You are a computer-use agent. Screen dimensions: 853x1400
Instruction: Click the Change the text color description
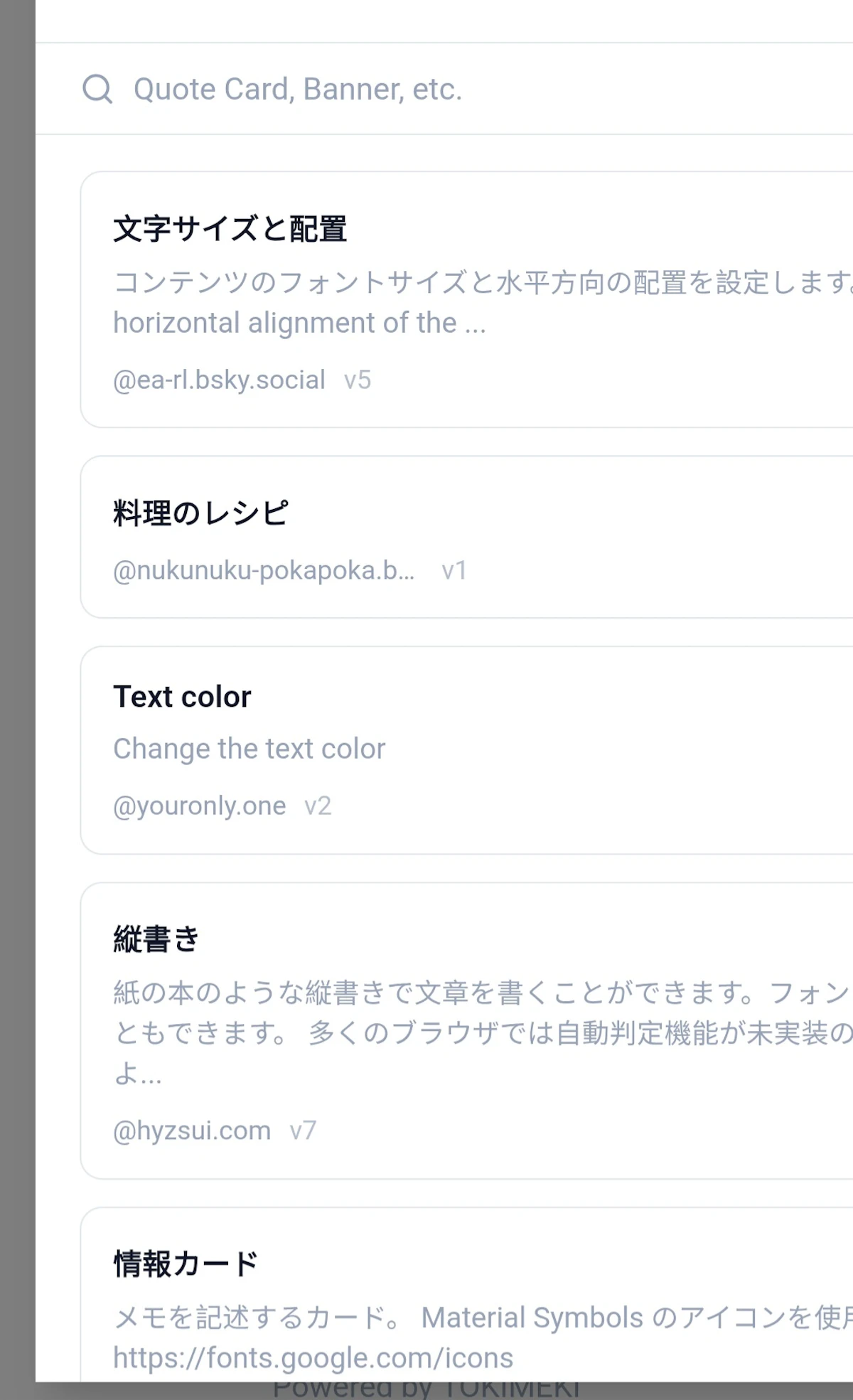(x=249, y=749)
